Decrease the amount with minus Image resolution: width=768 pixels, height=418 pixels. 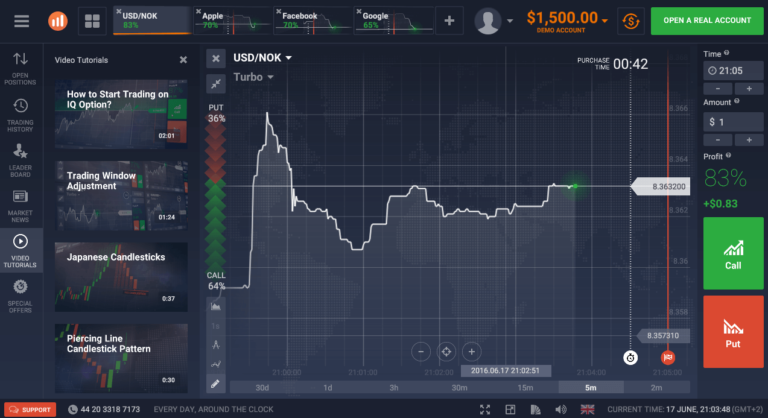point(718,140)
